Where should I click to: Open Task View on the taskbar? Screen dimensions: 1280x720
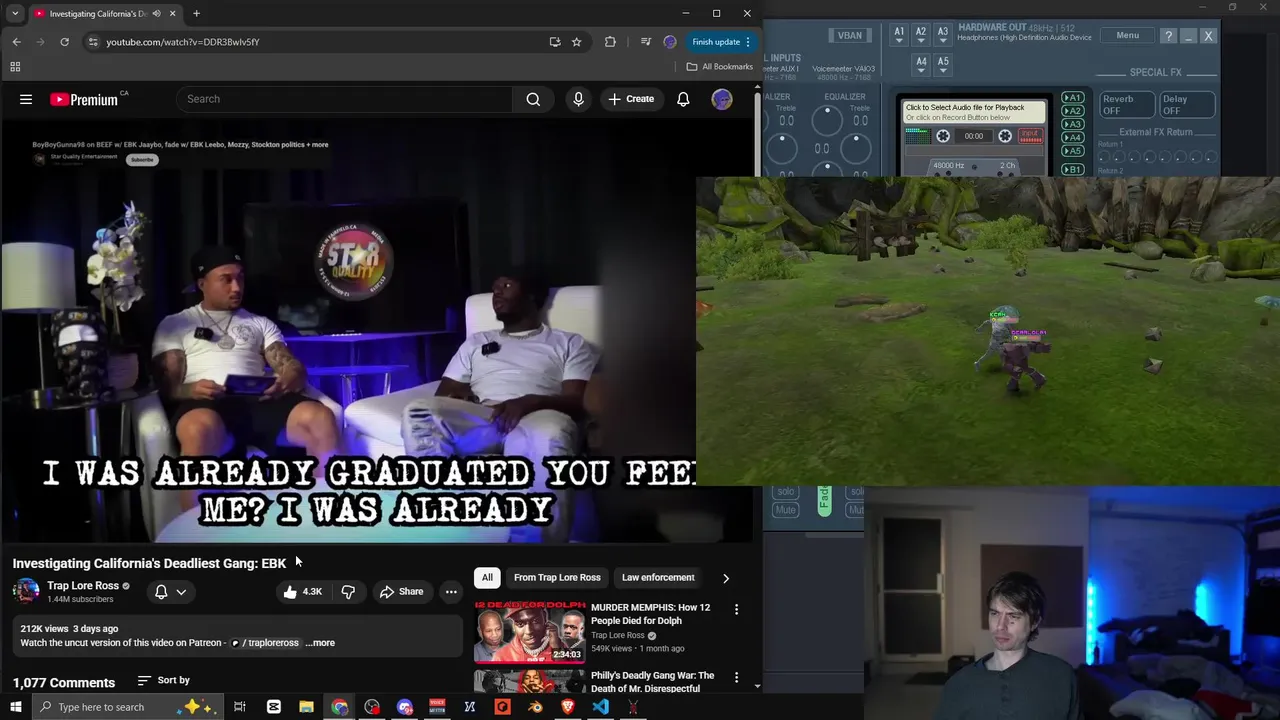click(240, 707)
